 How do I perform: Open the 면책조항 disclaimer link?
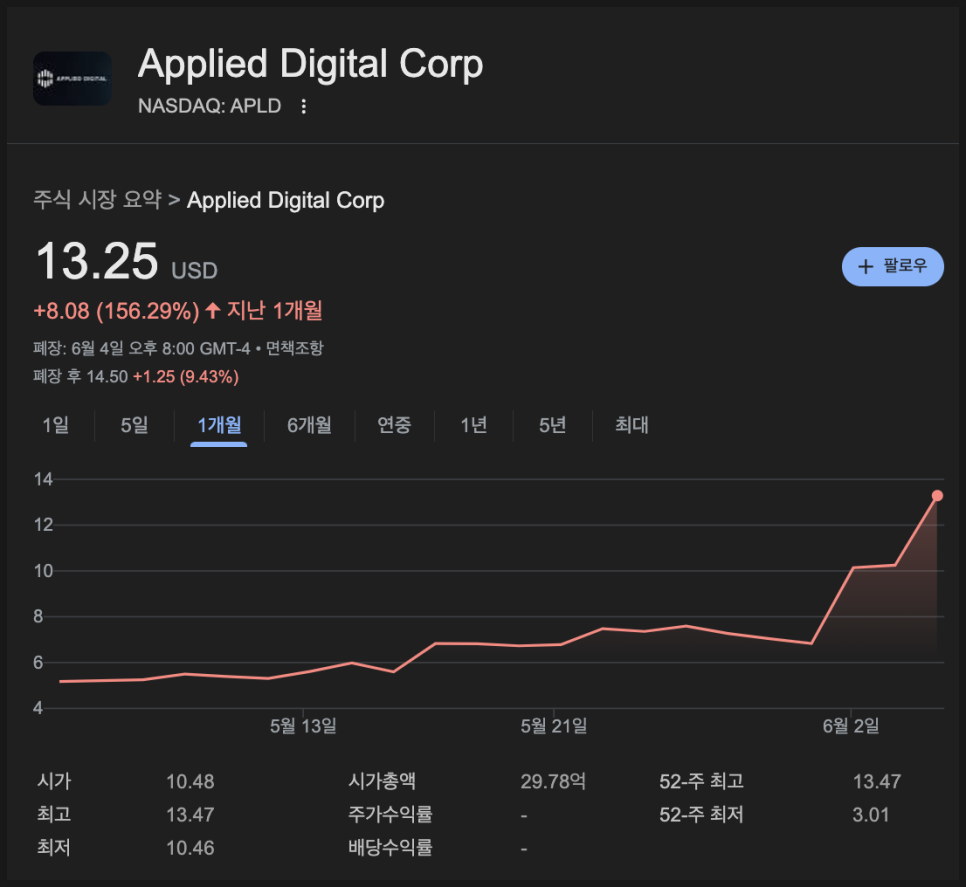[x=294, y=349]
